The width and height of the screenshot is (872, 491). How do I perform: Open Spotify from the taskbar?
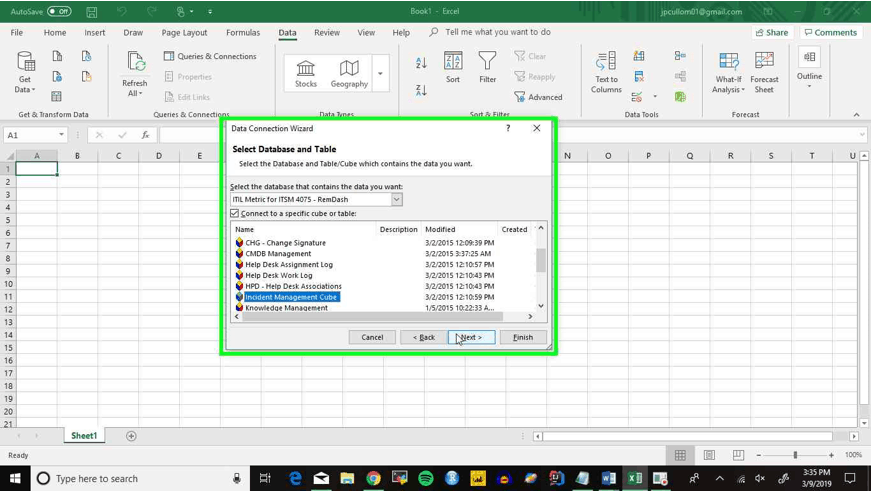point(425,478)
